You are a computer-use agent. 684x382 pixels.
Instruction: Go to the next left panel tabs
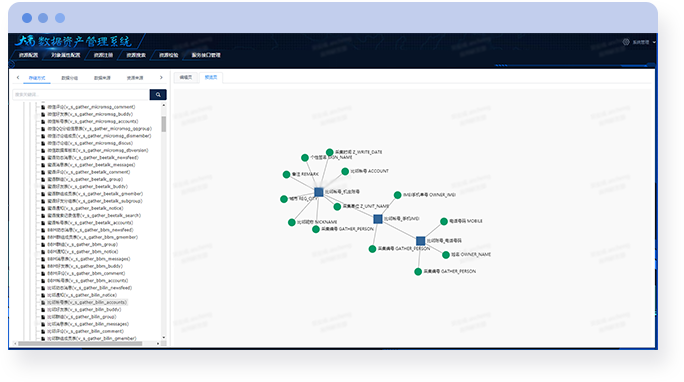pos(161,78)
